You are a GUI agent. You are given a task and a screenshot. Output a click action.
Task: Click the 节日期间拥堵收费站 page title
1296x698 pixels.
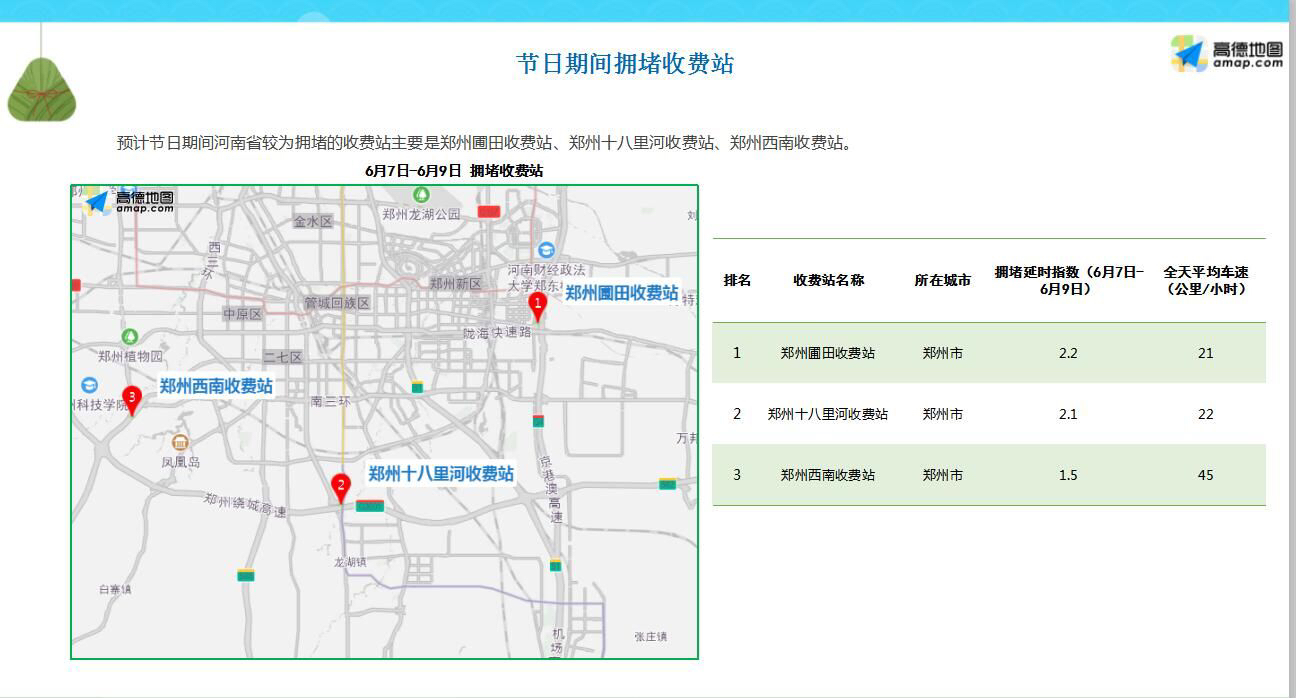(625, 64)
